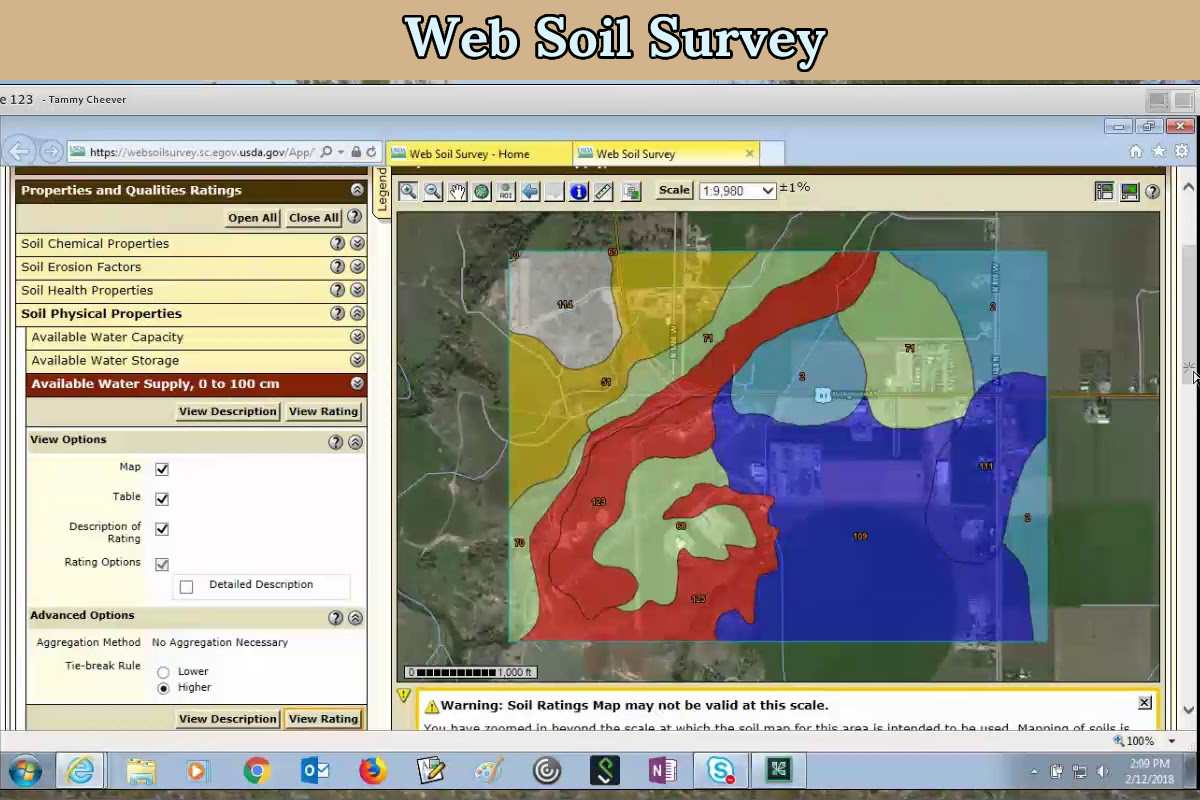Click Close All in Properties panel
The height and width of the screenshot is (800, 1200).
pyautogui.click(x=313, y=217)
